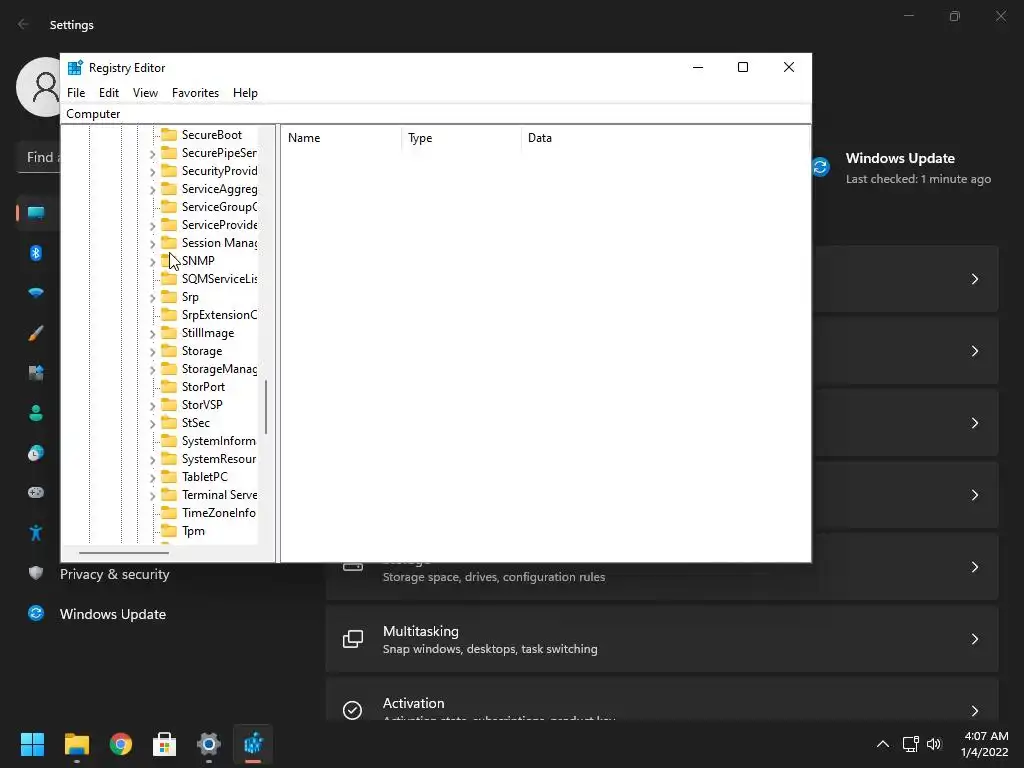Open Windows Update in Settings sidebar
The image size is (1024, 768).
pyautogui.click(x=112, y=614)
